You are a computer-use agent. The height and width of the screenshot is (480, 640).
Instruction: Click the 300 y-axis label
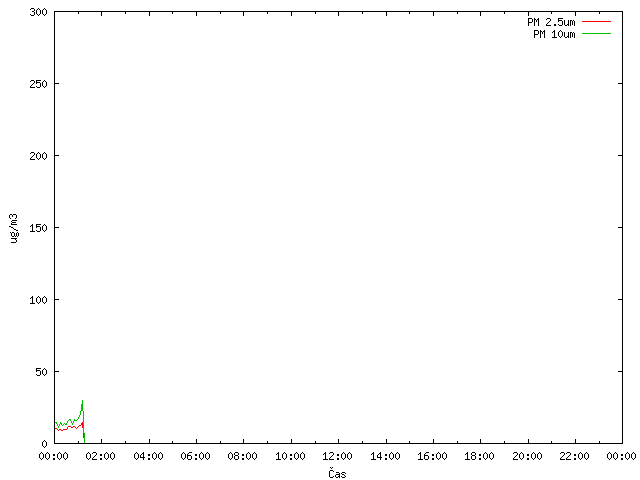click(38, 12)
